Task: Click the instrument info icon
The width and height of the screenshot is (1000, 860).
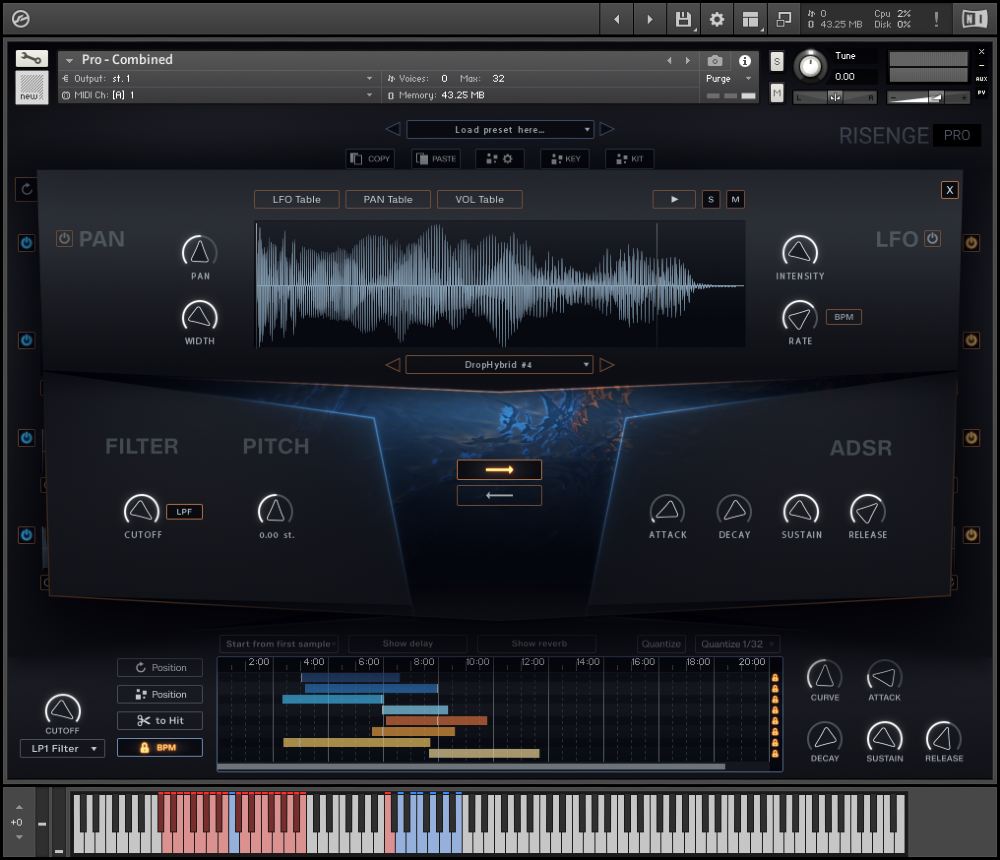Action: click(744, 61)
